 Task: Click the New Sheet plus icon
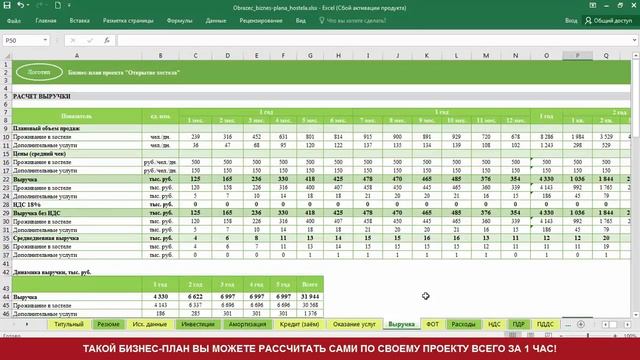point(581,324)
